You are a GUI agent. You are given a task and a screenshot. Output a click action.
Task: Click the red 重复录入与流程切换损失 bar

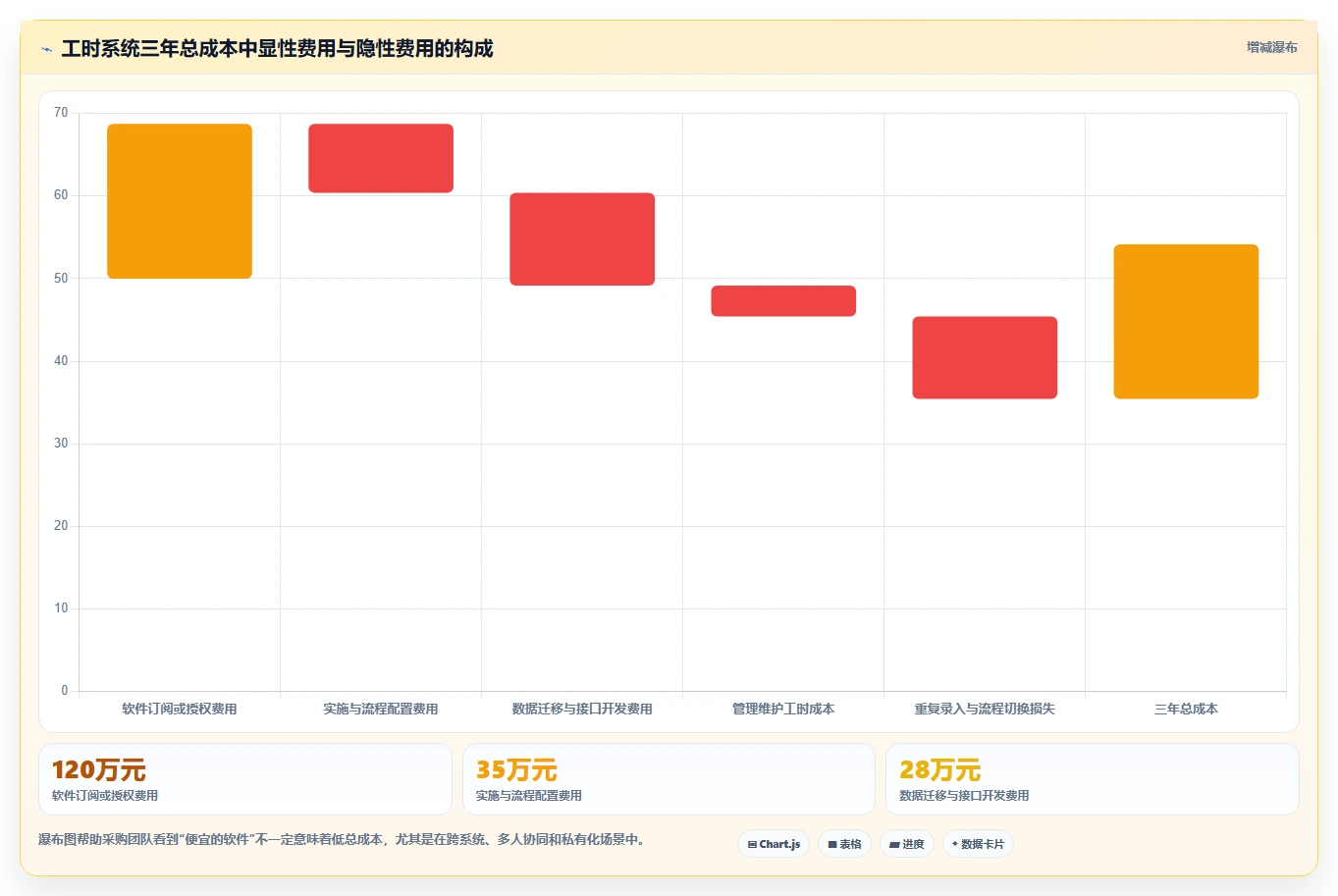pyautogui.click(x=985, y=357)
